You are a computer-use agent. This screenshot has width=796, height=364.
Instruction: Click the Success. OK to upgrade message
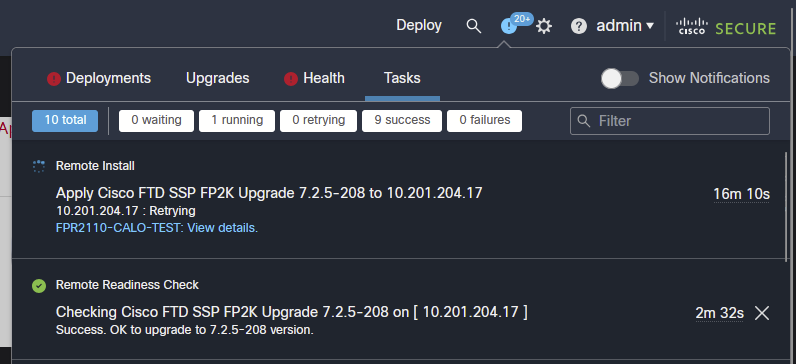click(x=185, y=330)
